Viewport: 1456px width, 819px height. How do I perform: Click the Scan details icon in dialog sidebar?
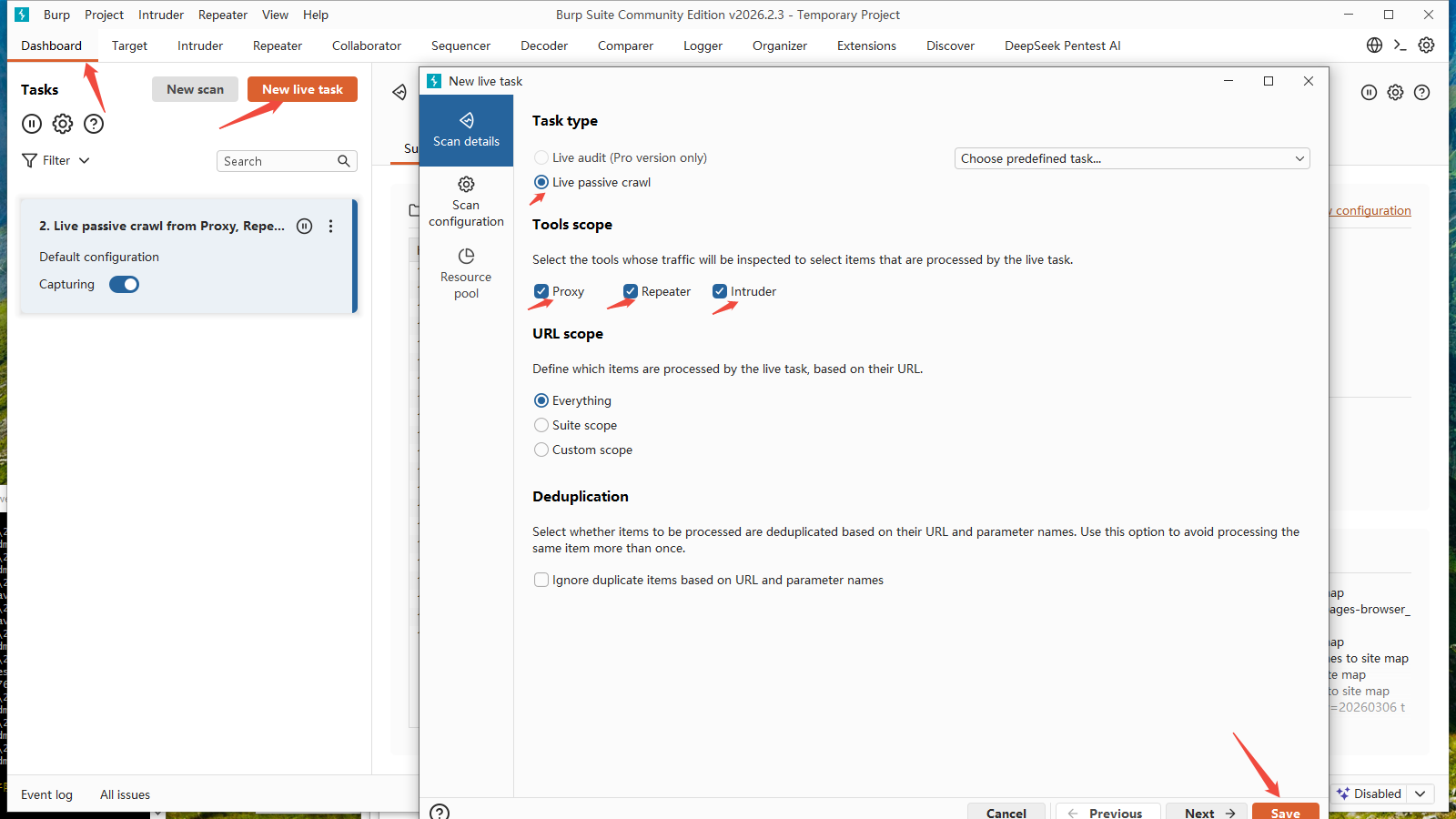[466, 121]
